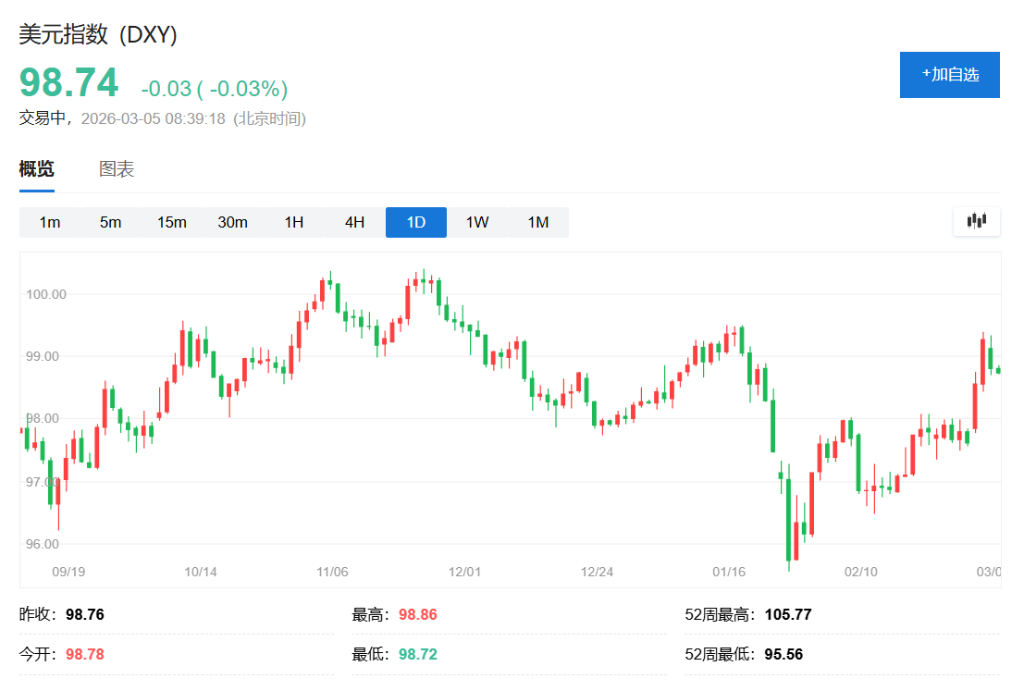The width and height of the screenshot is (1024, 692).
Task: Click the highlighted 1D timeframe button
Action: point(415,222)
